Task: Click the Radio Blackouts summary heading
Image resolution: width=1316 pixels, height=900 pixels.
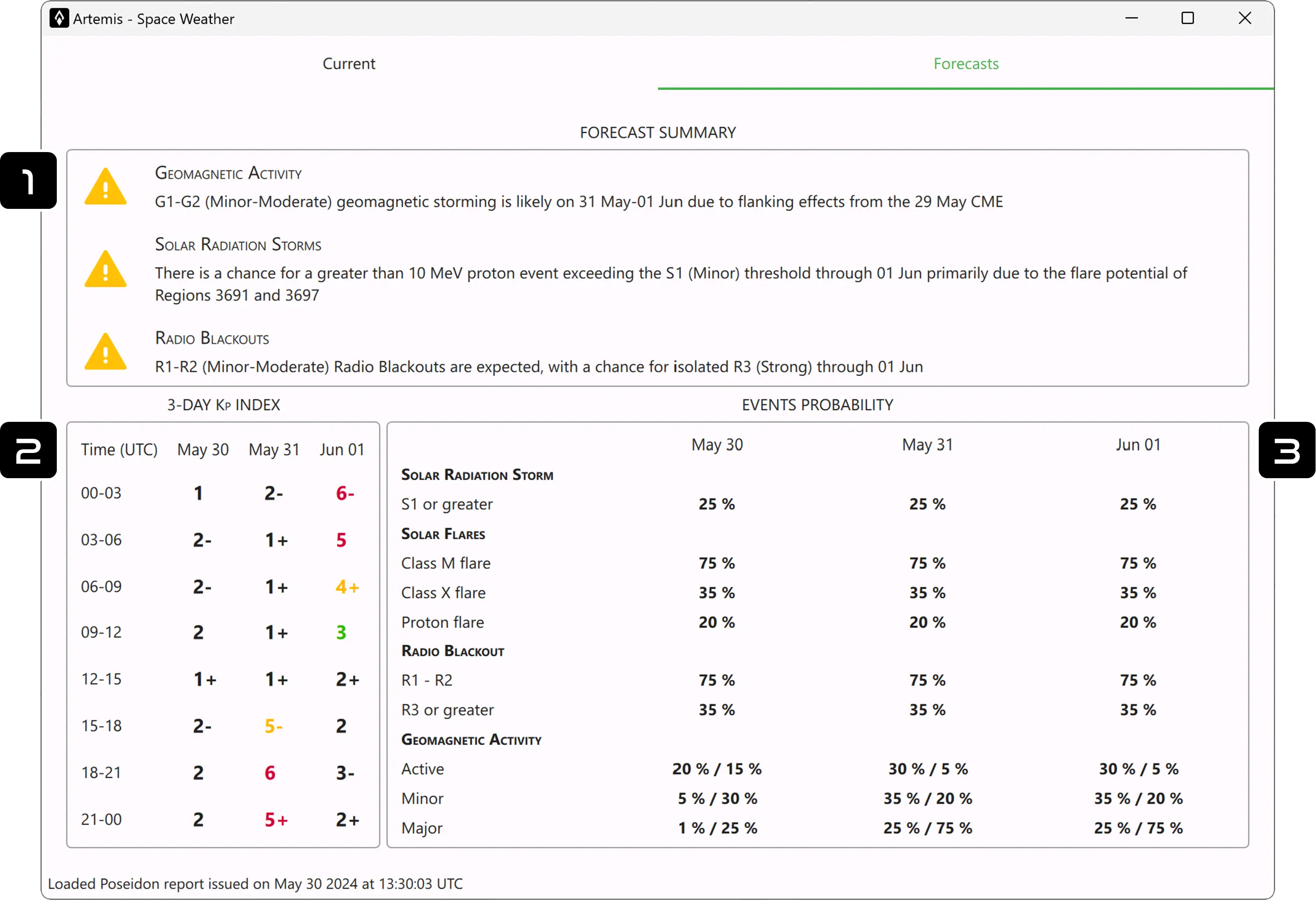Action: tap(212, 338)
